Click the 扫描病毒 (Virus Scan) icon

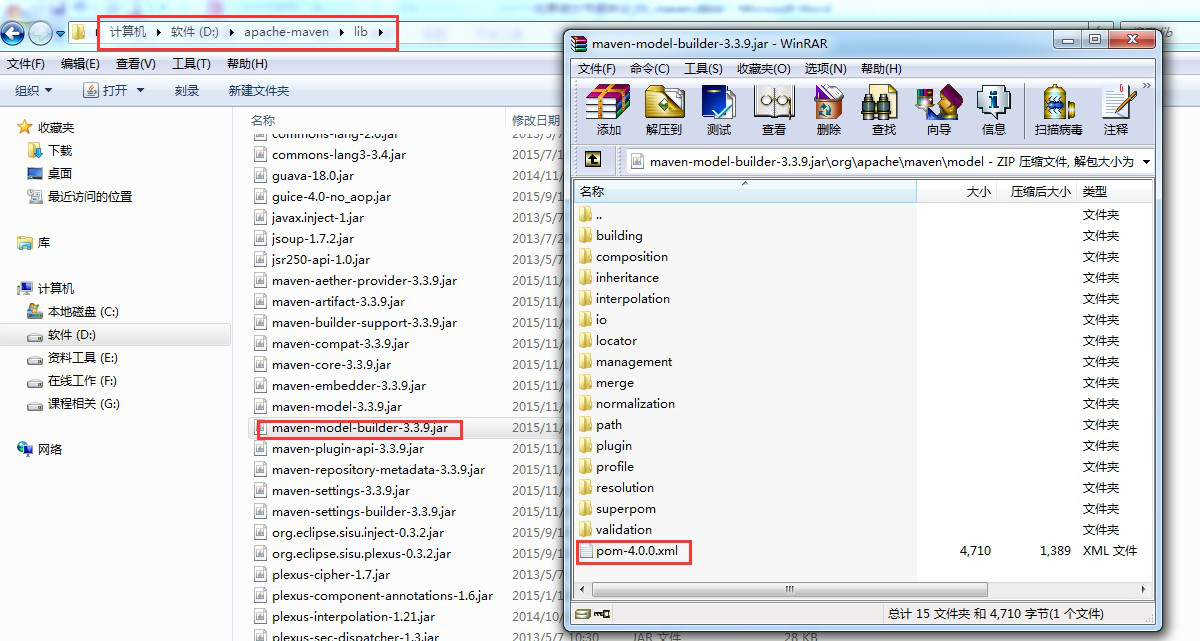point(1058,109)
